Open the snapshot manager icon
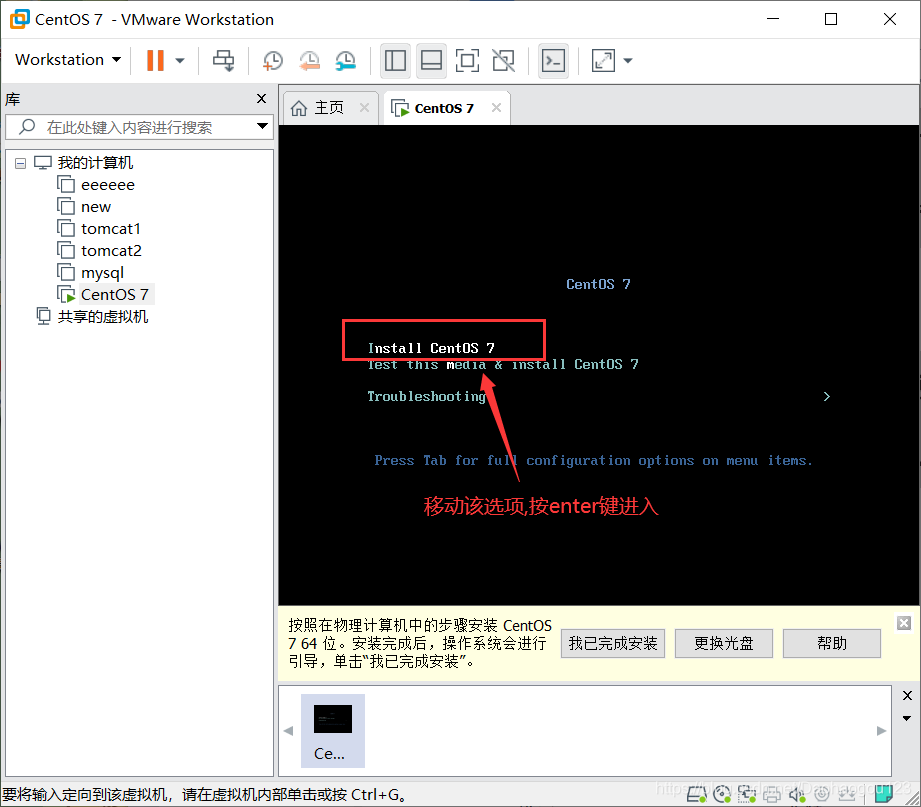The height and width of the screenshot is (807, 921). (x=346, y=60)
